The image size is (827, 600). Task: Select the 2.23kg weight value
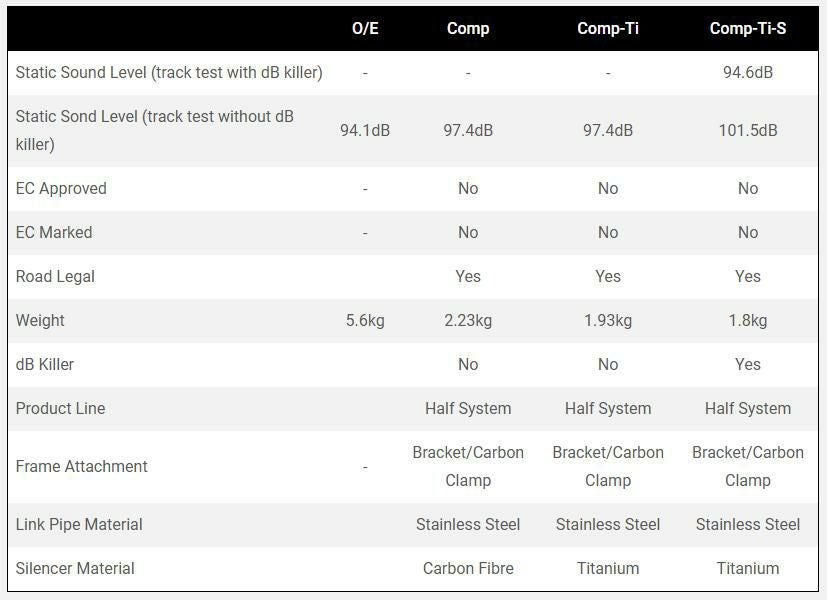tap(468, 320)
